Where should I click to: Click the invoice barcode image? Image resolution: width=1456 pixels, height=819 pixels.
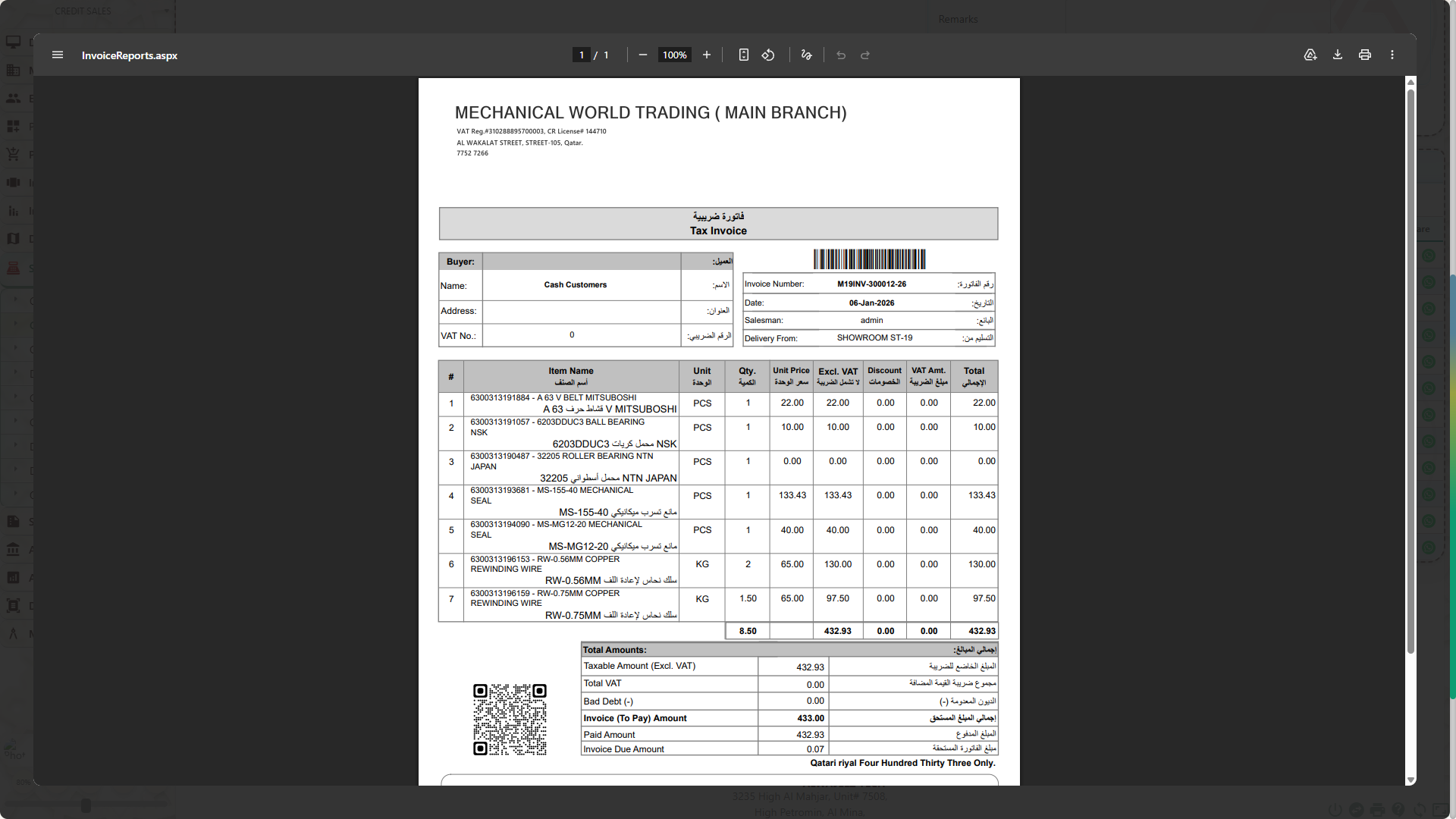[869, 259]
